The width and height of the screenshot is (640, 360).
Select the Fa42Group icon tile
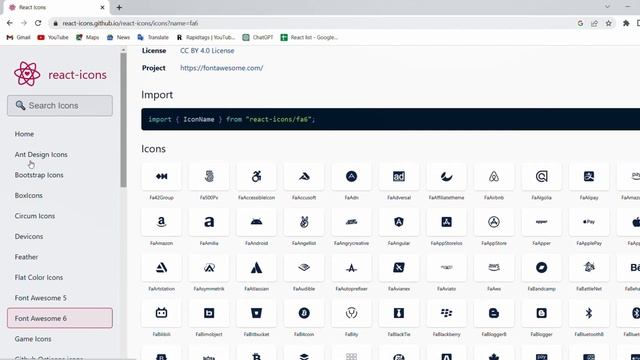(x=162, y=176)
